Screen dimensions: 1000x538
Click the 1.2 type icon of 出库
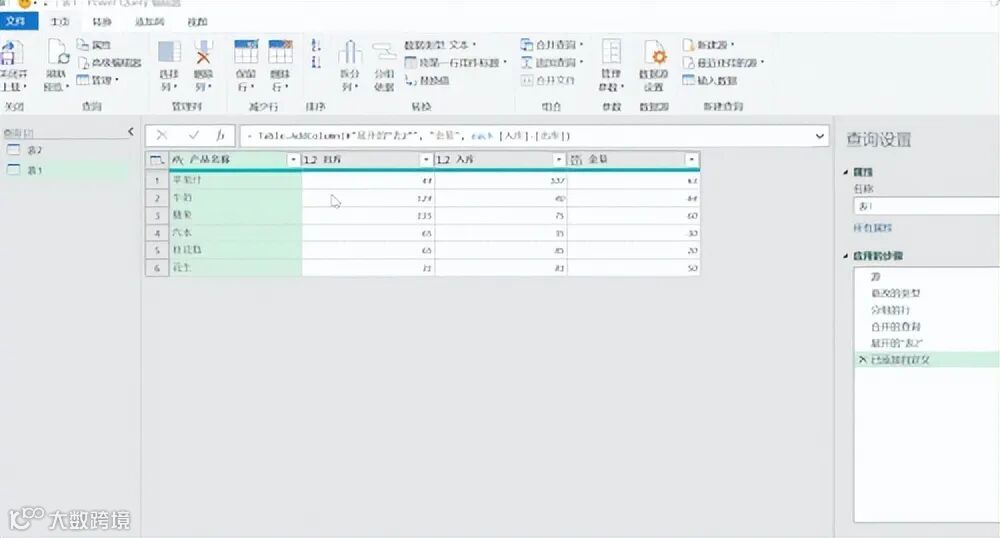click(311, 160)
